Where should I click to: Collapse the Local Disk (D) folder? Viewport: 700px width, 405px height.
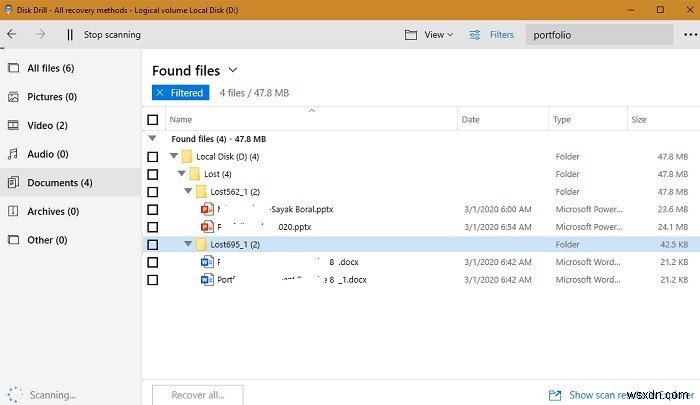[174, 156]
